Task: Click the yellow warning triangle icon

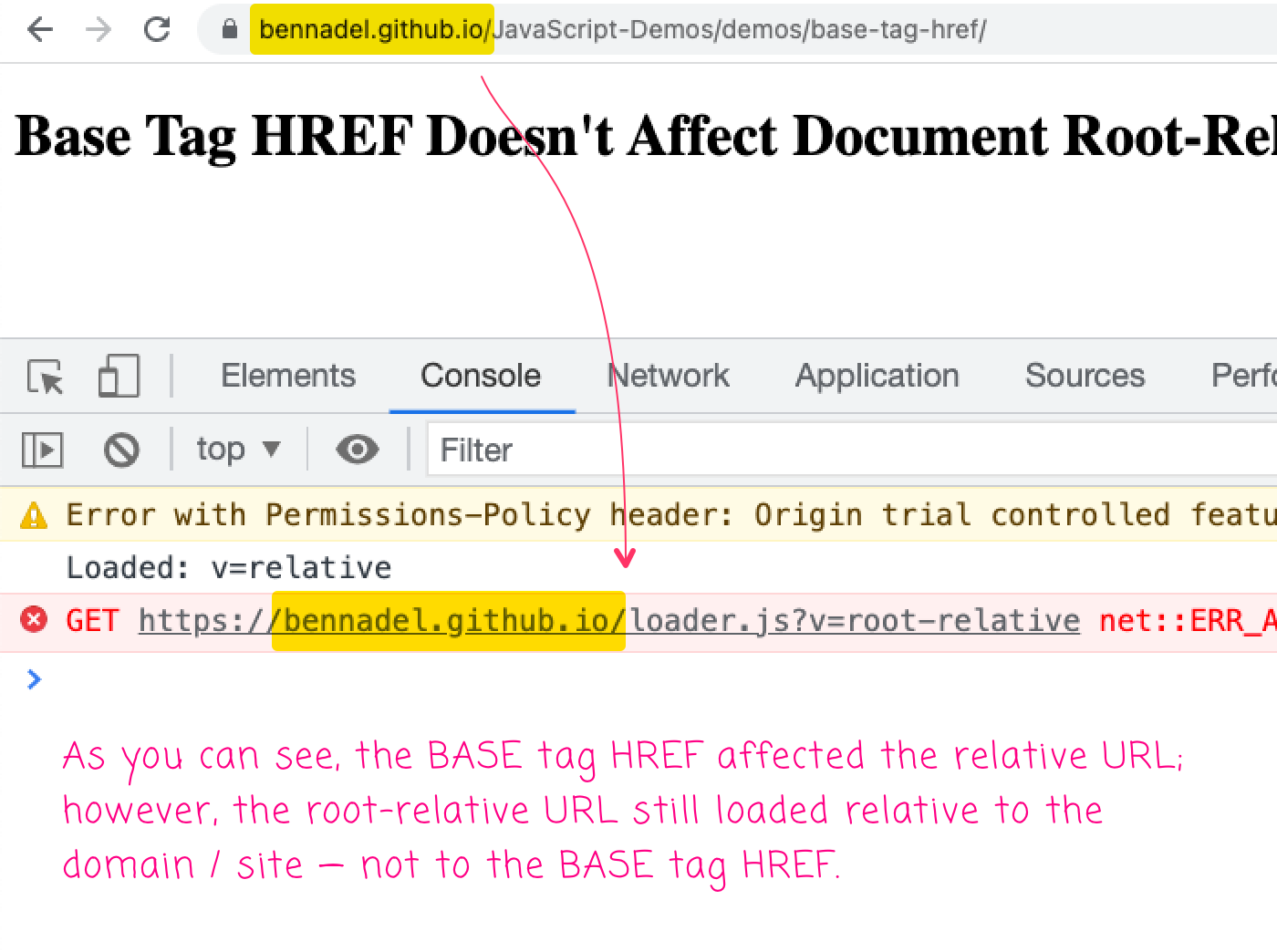Action: pyautogui.click(x=34, y=515)
